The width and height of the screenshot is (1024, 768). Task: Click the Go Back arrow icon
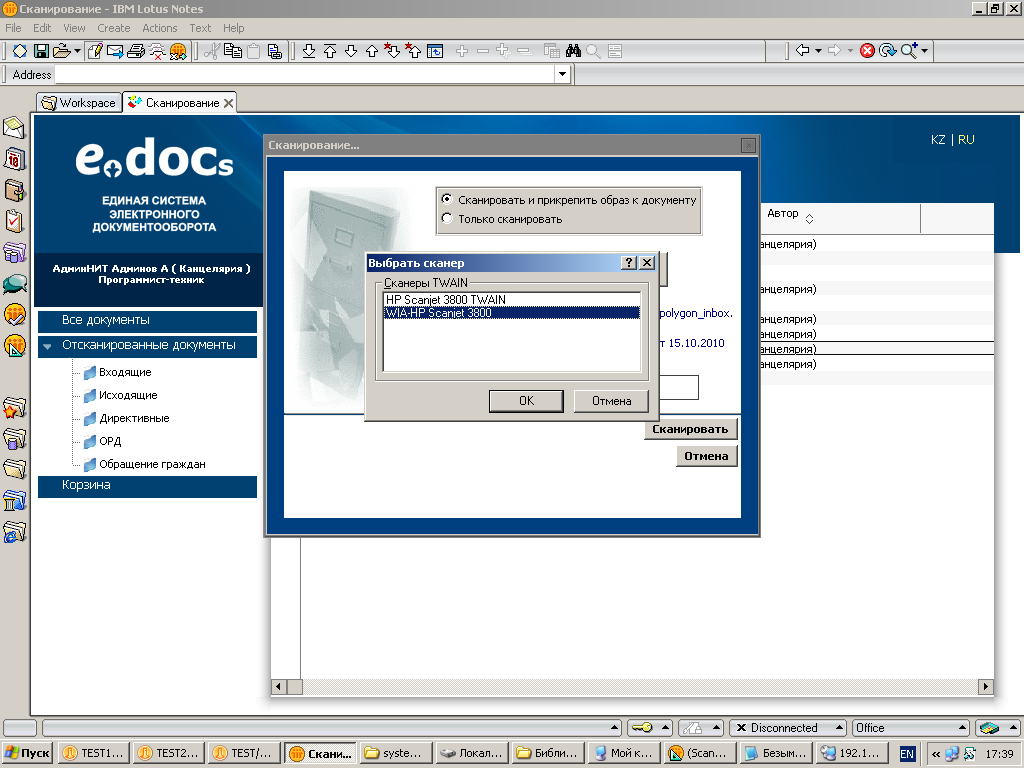tap(803, 50)
